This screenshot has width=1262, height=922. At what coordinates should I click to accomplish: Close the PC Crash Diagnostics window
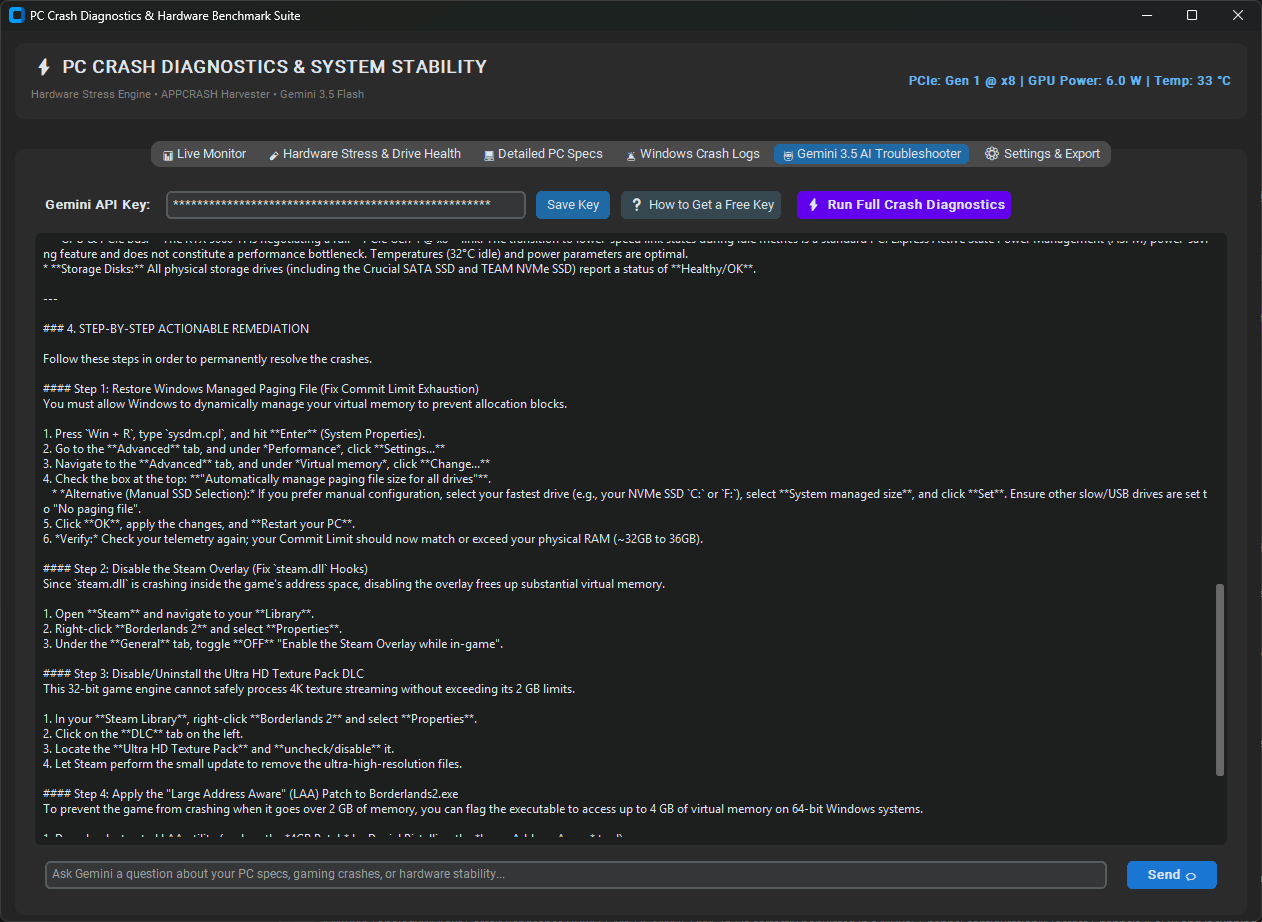tap(1238, 15)
